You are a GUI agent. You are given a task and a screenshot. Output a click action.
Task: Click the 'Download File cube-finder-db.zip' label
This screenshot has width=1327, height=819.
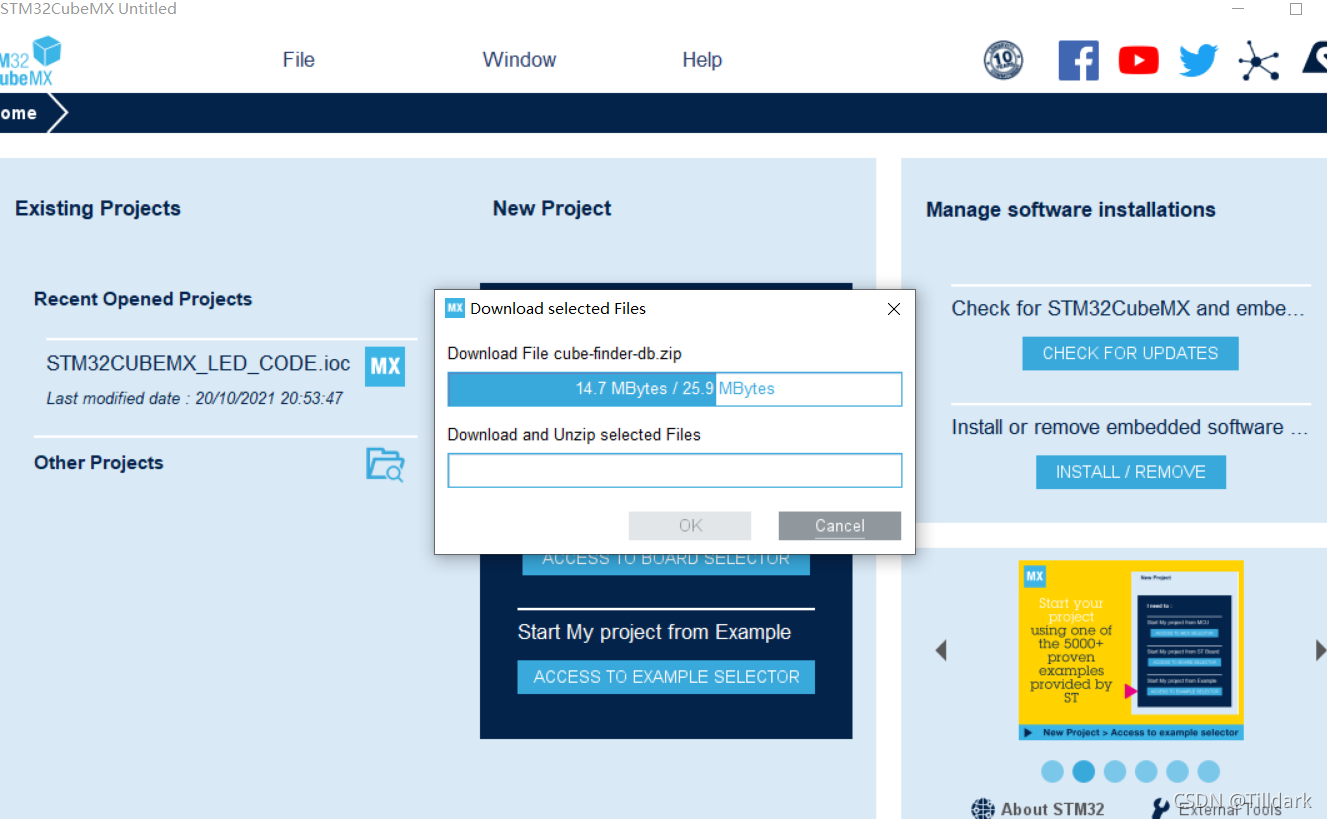[565, 353]
